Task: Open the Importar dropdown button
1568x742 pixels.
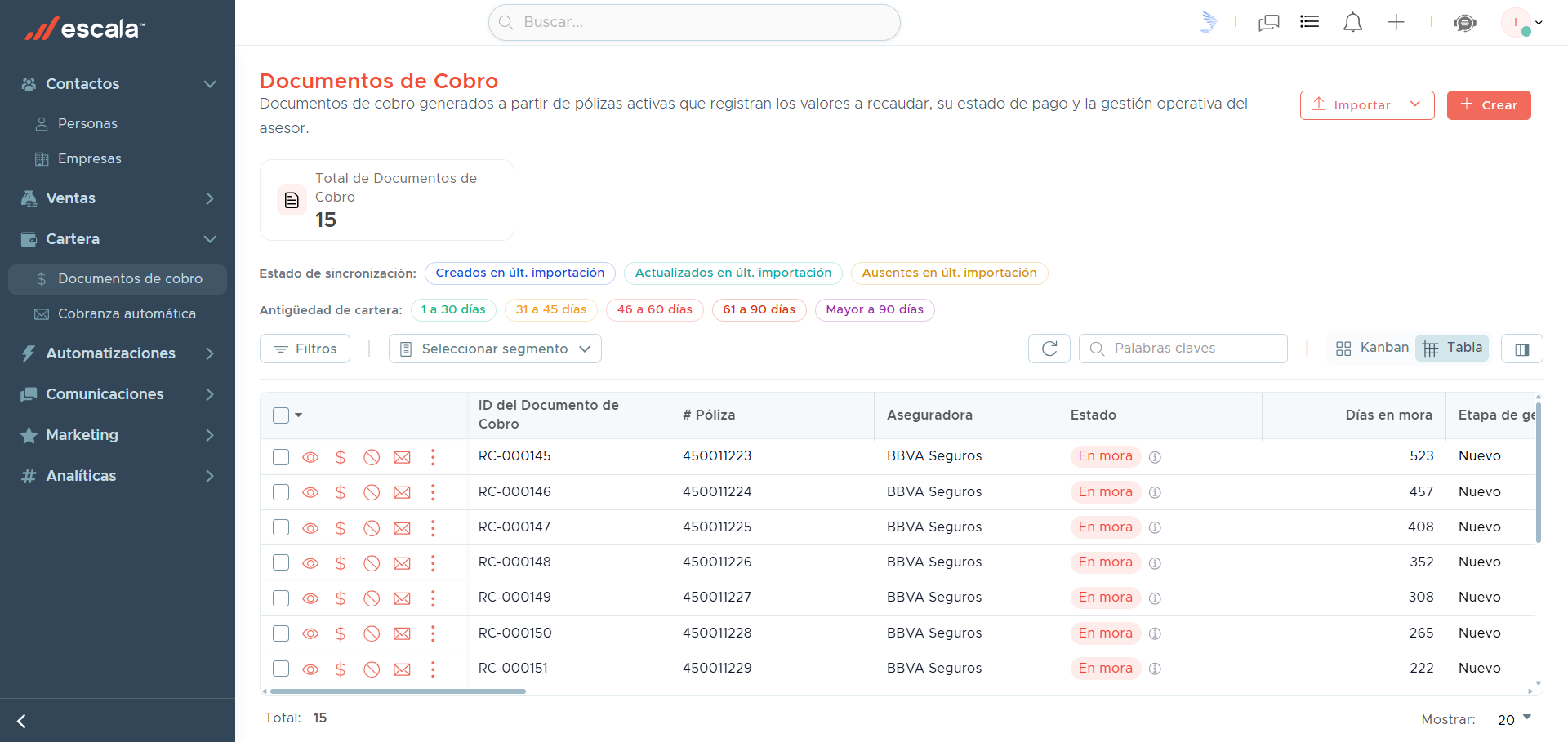Action: click(x=1367, y=105)
